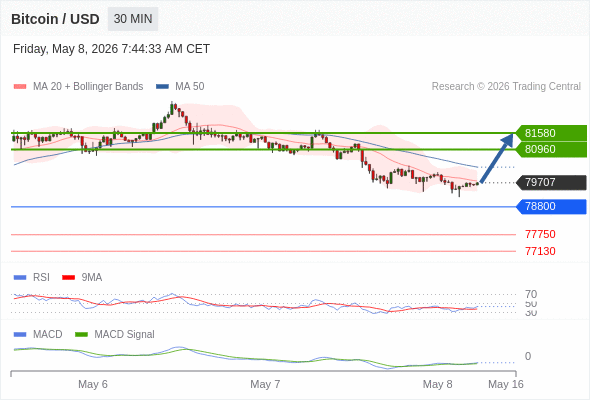This screenshot has width=590, height=400.
Task: Toggle the MA 50 legend entry
Action: [x=180, y=87]
